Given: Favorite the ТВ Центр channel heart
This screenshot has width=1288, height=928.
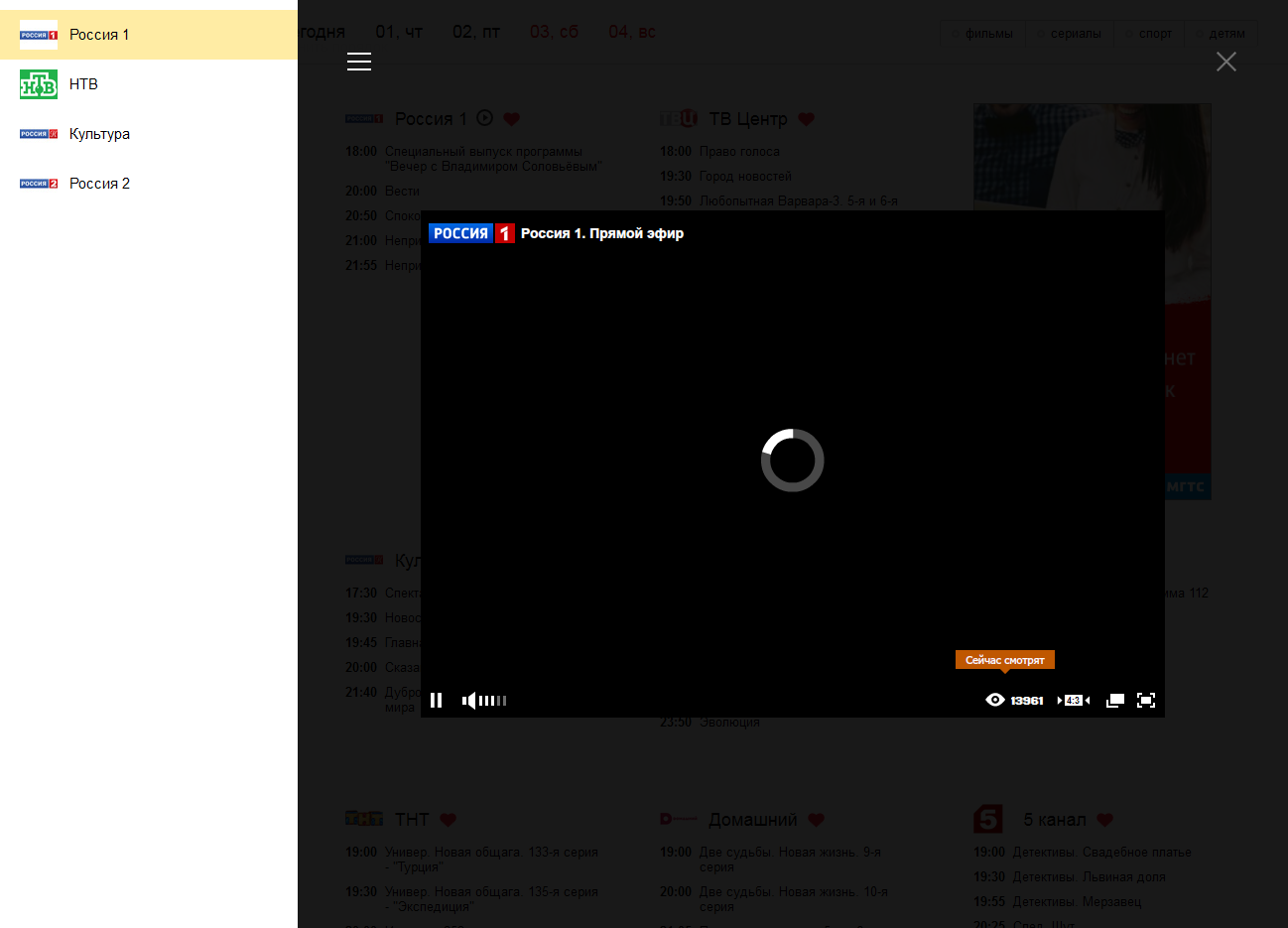Looking at the screenshot, I should (806, 118).
